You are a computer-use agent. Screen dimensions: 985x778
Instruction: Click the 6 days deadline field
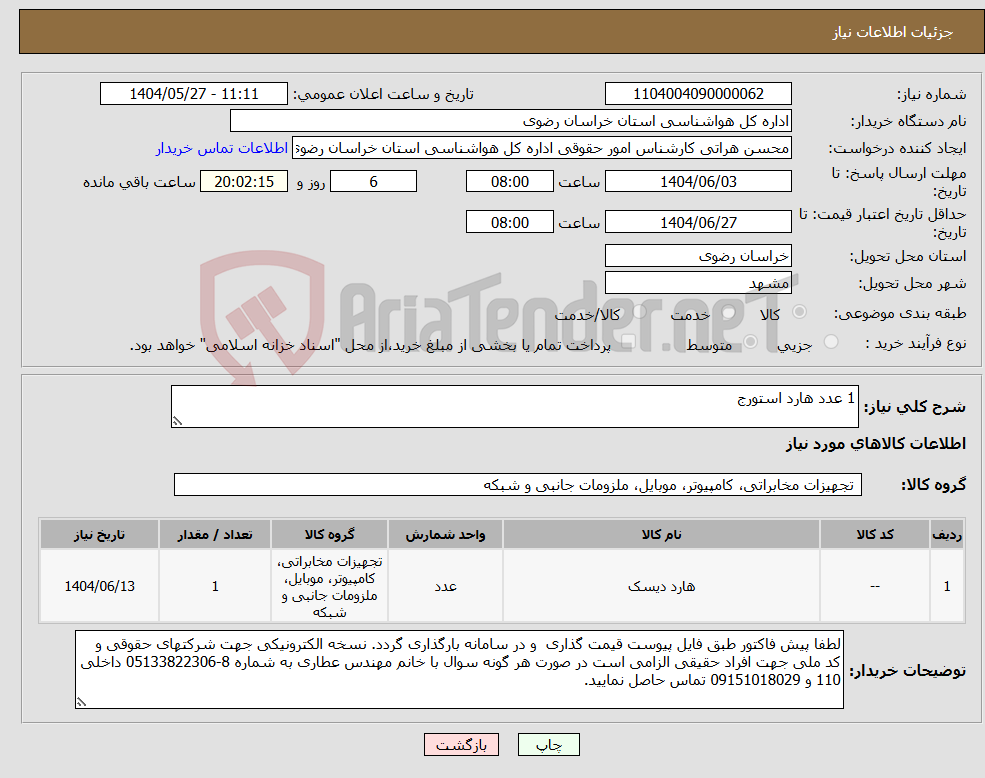coord(373,181)
